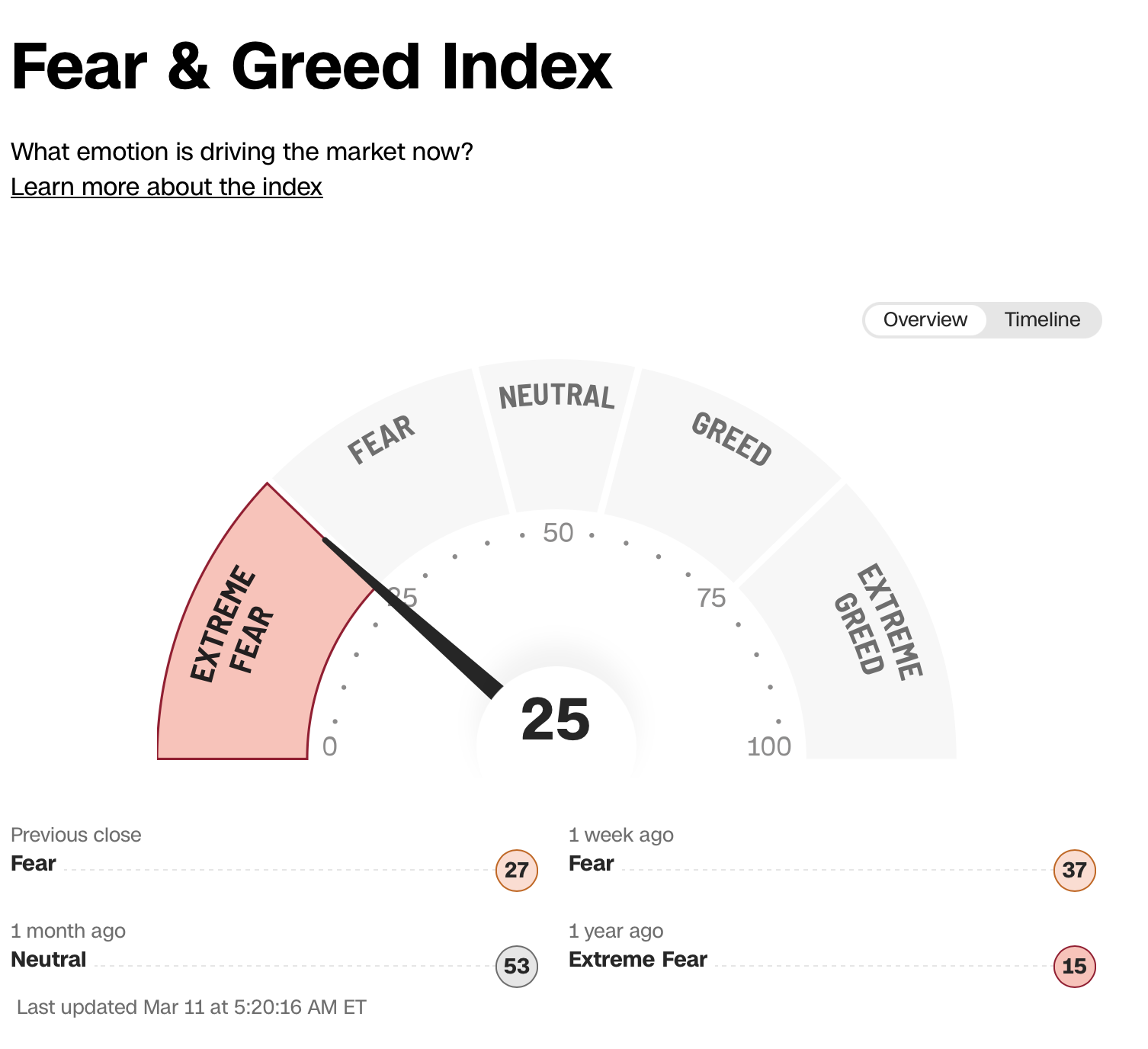Click the 1 year ago Extreme Fear label
The image size is (1148, 1049).
[638, 959]
